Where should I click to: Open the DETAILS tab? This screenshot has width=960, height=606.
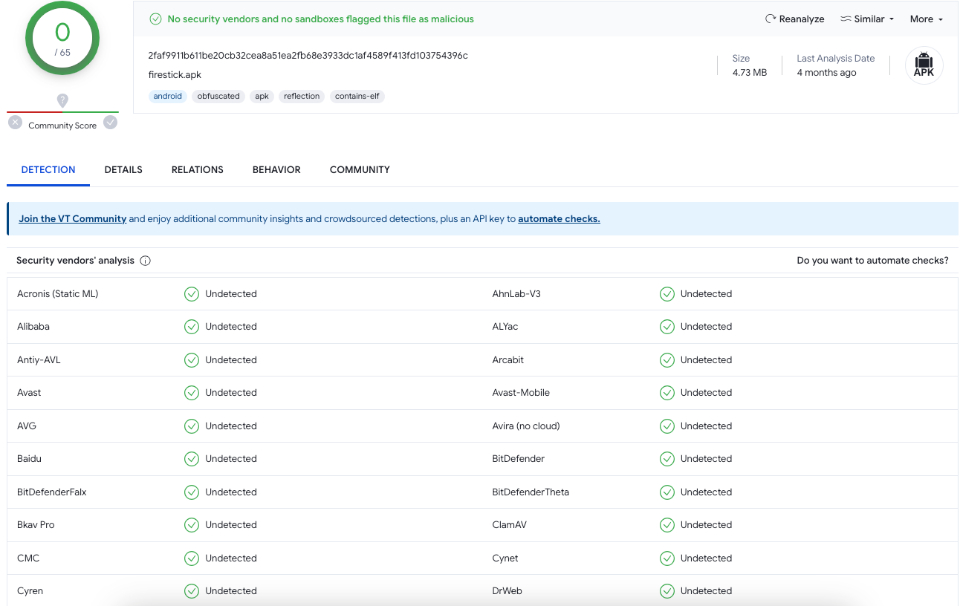[x=123, y=170]
